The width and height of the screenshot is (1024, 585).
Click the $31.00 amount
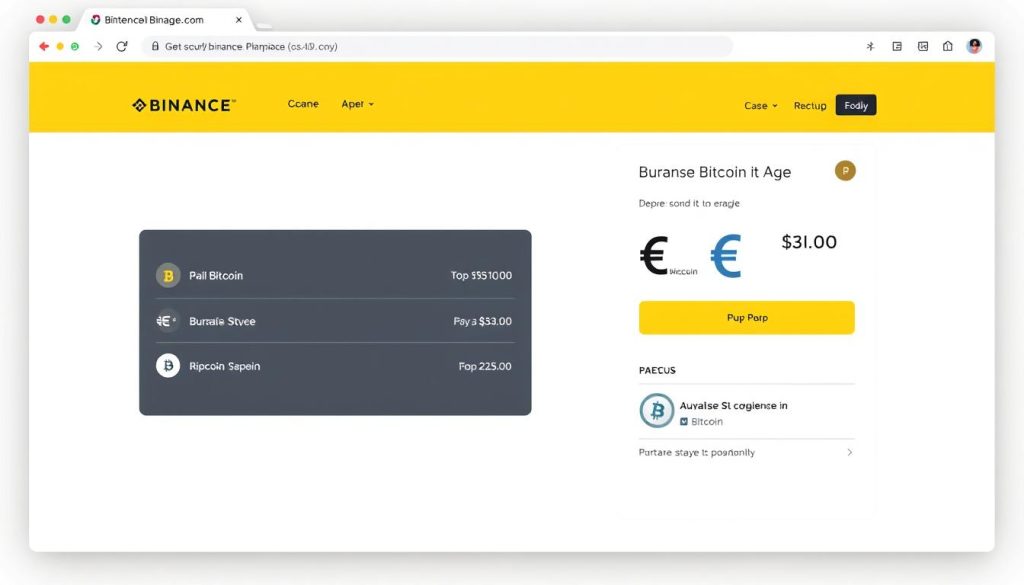[x=808, y=242]
